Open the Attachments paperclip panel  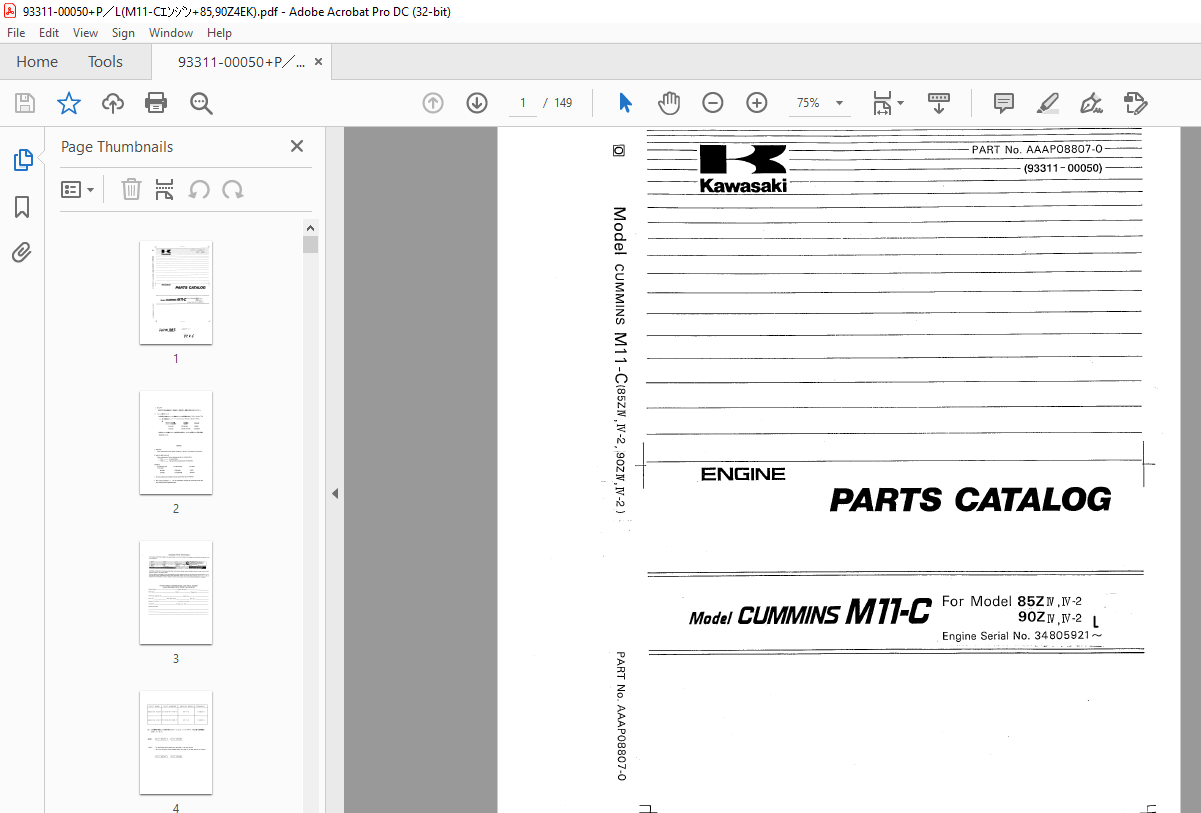[x=22, y=252]
